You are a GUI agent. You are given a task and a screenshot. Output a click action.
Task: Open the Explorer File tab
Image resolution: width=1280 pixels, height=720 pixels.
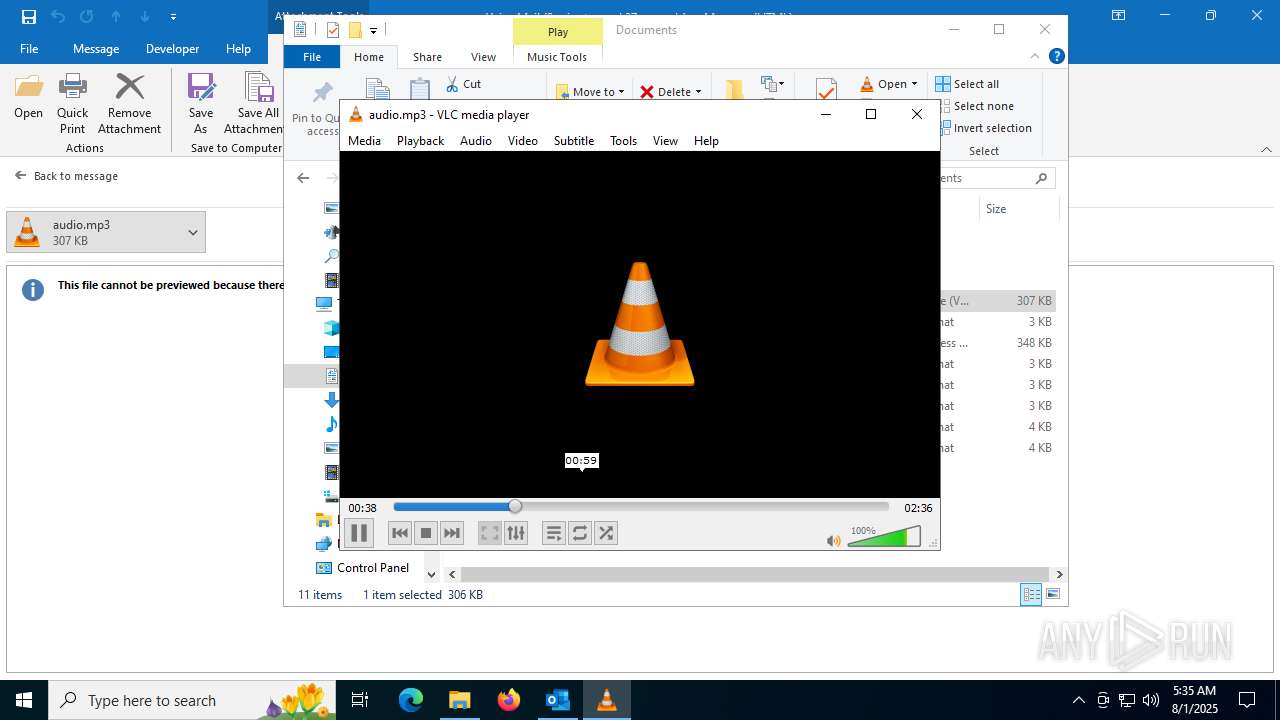coord(312,57)
